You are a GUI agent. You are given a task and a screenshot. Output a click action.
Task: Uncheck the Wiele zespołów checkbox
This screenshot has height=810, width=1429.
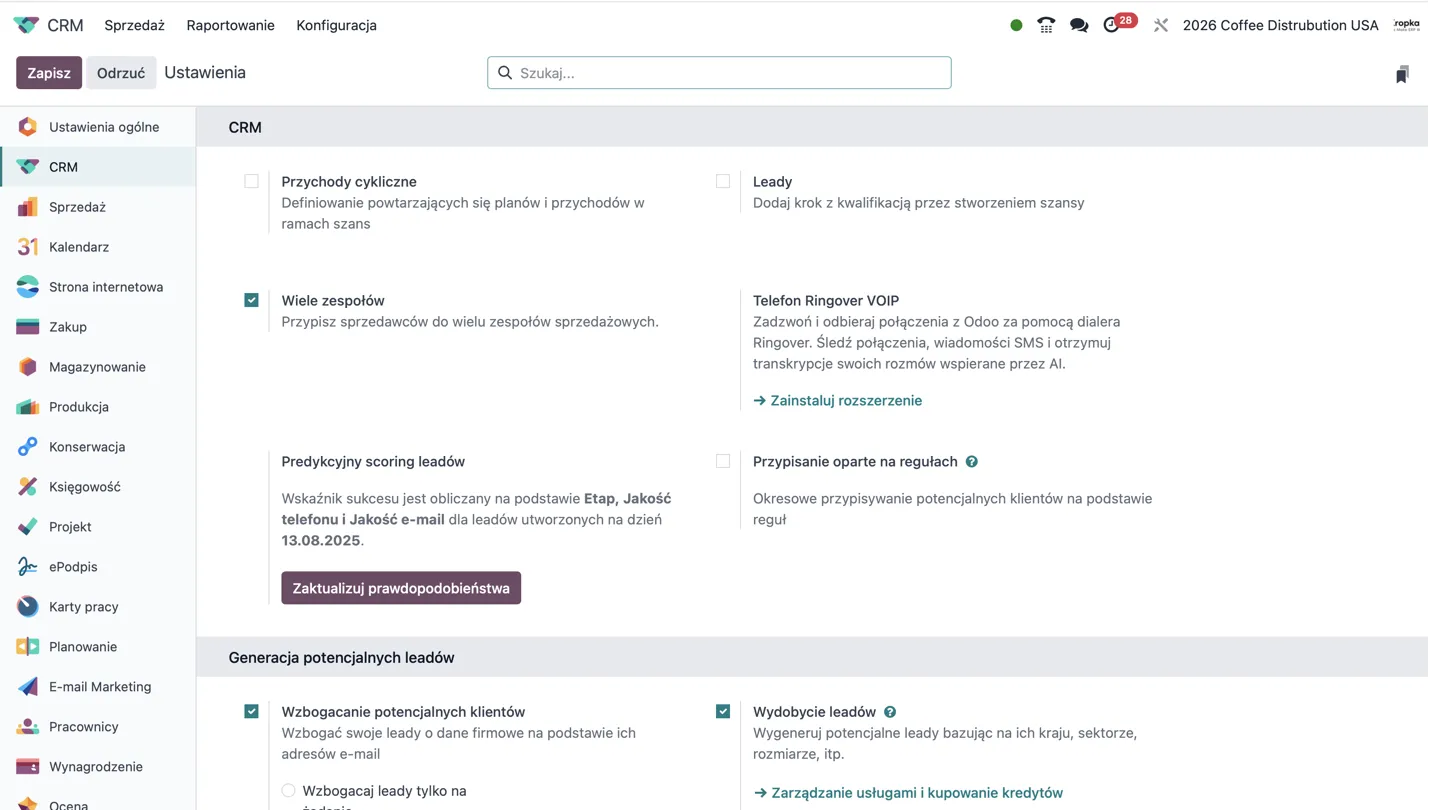click(251, 300)
